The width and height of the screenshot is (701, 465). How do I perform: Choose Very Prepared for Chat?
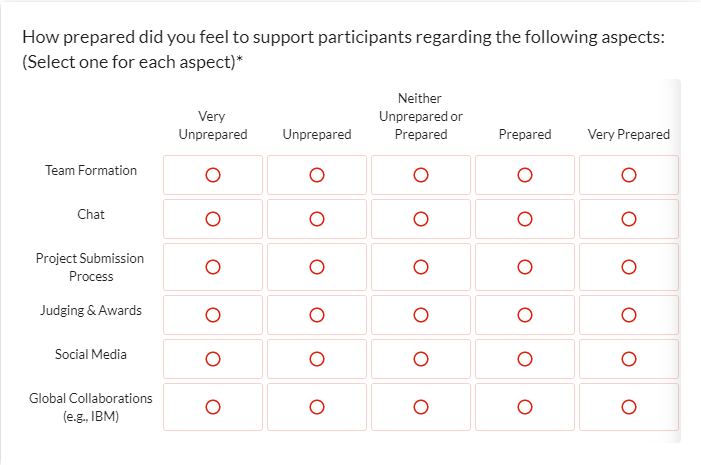[628, 219]
